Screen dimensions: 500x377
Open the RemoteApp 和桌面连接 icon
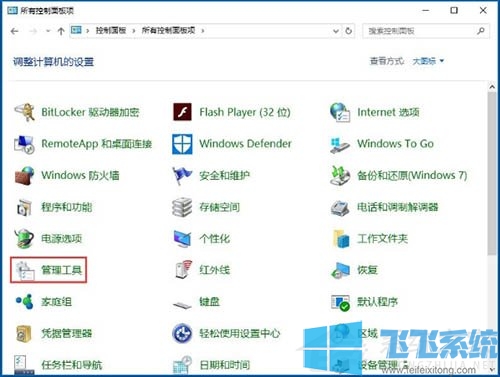click(24, 144)
